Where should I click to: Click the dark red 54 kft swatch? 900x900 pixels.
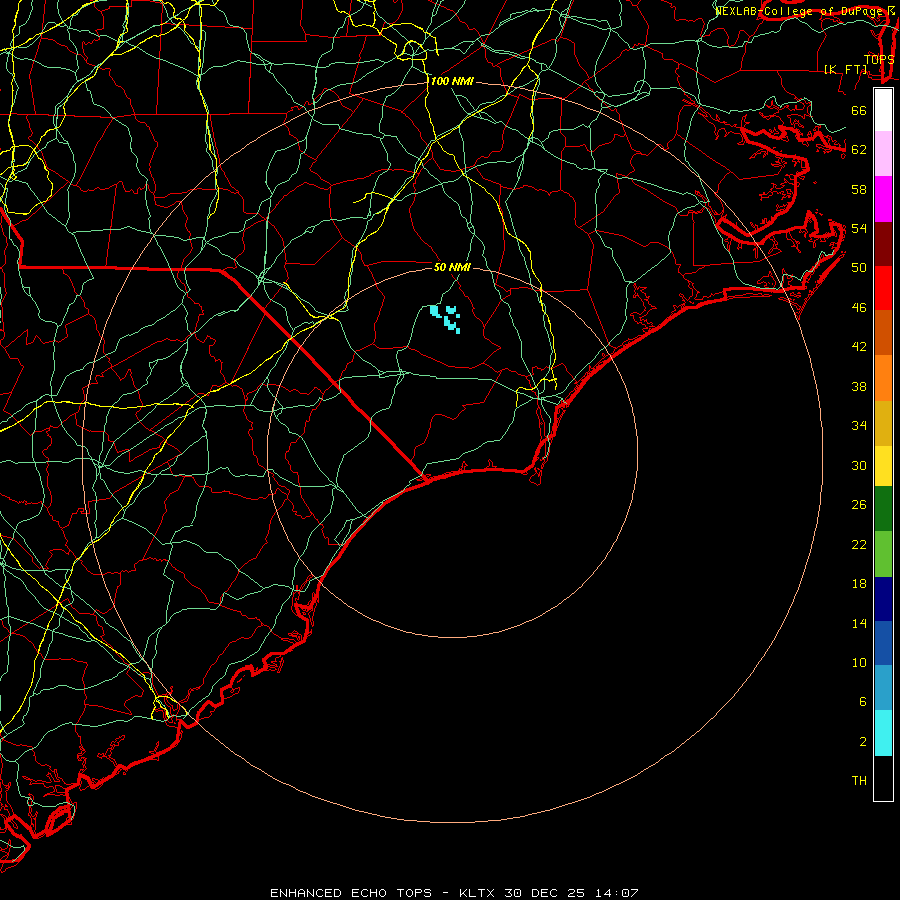click(x=883, y=244)
